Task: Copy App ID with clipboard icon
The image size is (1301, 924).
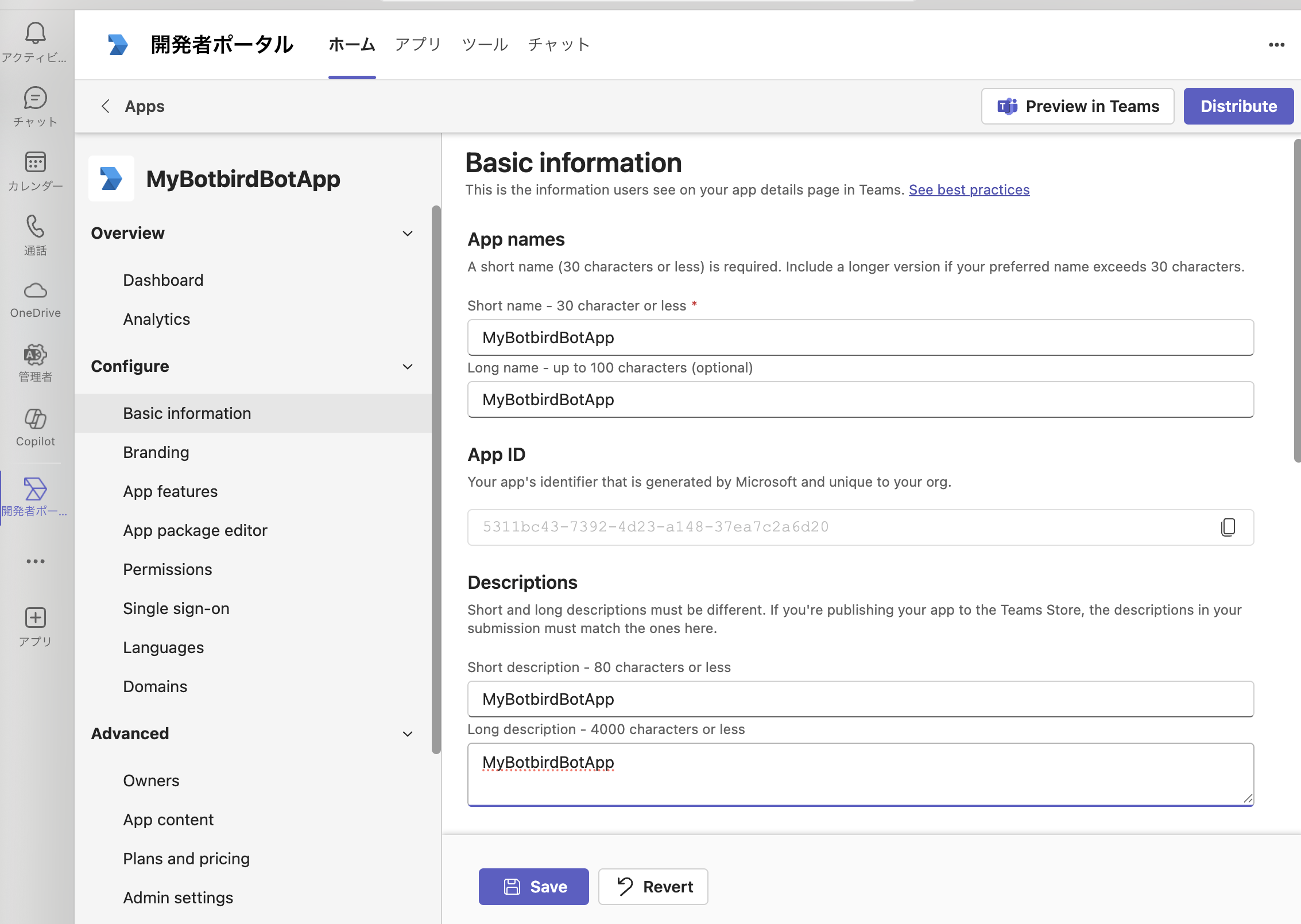Action: [x=1228, y=527]
